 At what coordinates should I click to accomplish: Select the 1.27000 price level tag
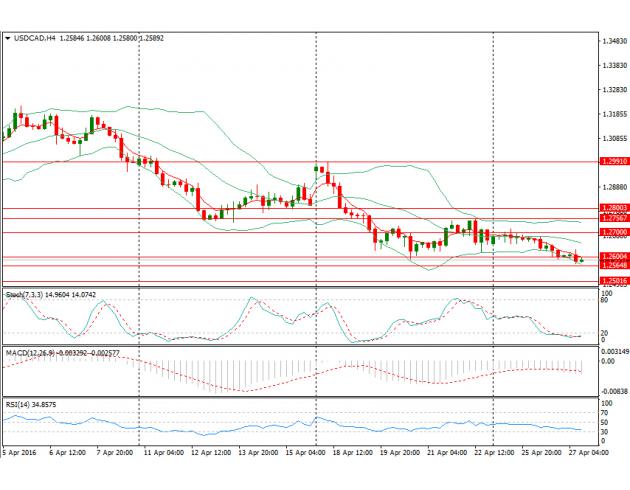613,232
